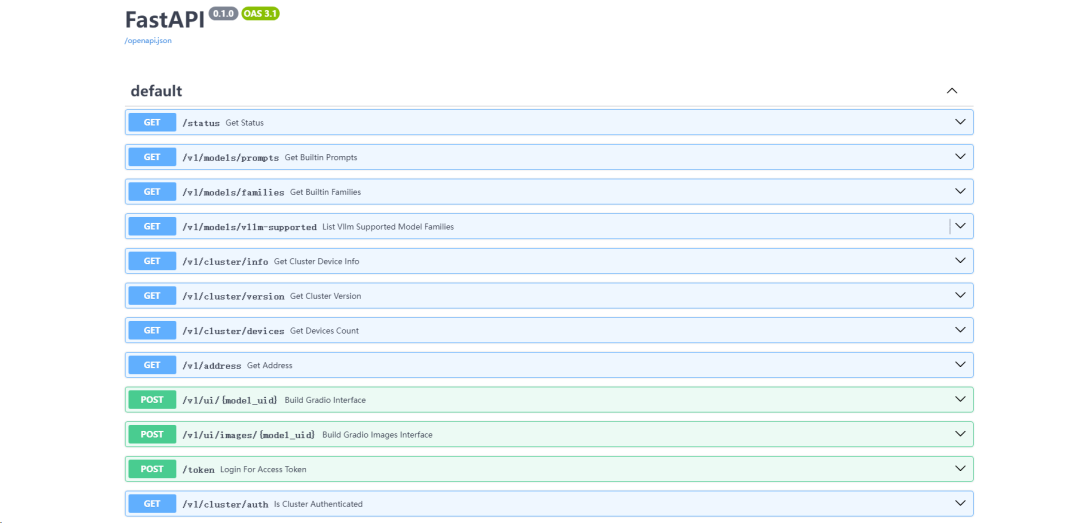
Task: Click the Login For Access Token description
Action: coord(263,470)
